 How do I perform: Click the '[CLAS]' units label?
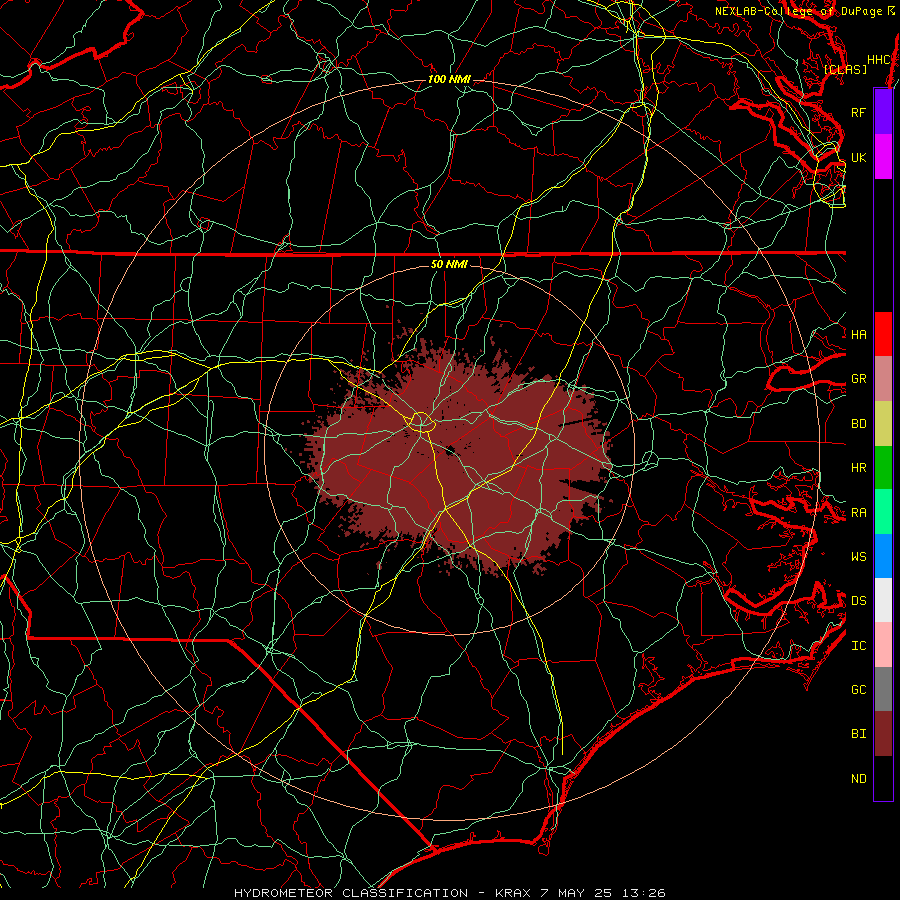click(x=845, y=69)
